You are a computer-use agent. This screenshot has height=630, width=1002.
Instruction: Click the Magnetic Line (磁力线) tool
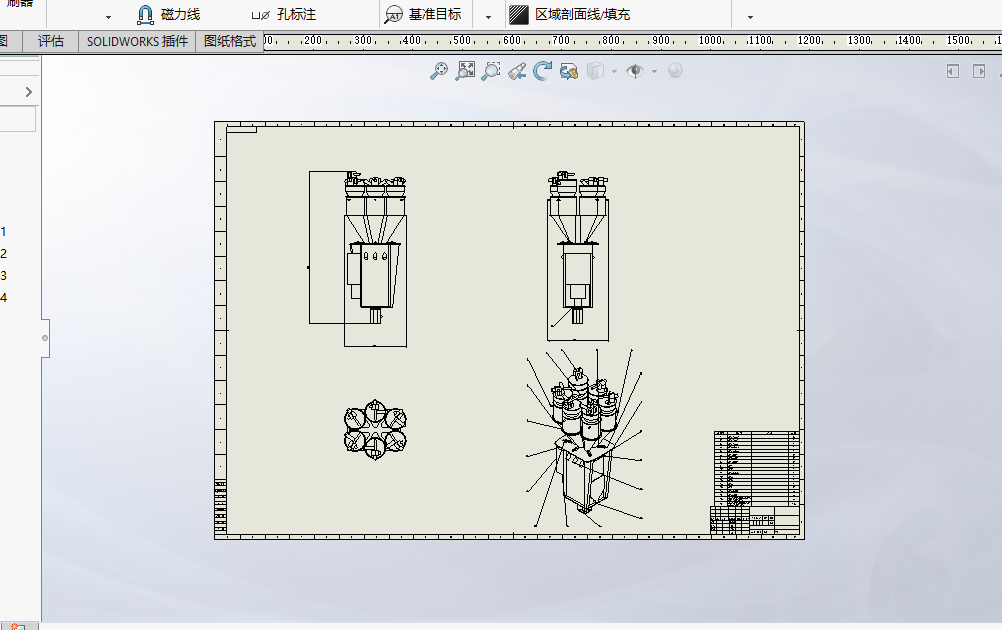[169, 14]
